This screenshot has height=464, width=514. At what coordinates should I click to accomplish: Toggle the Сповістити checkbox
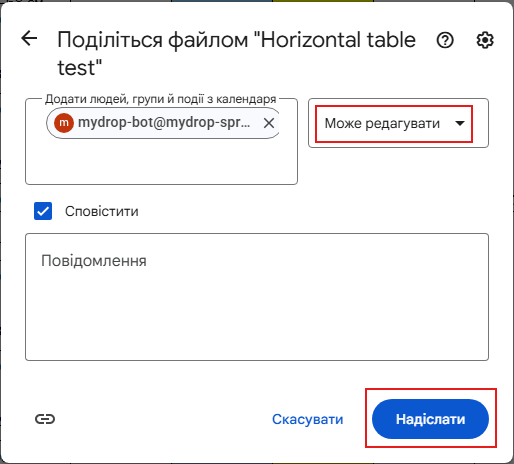[x=43, y=211]
